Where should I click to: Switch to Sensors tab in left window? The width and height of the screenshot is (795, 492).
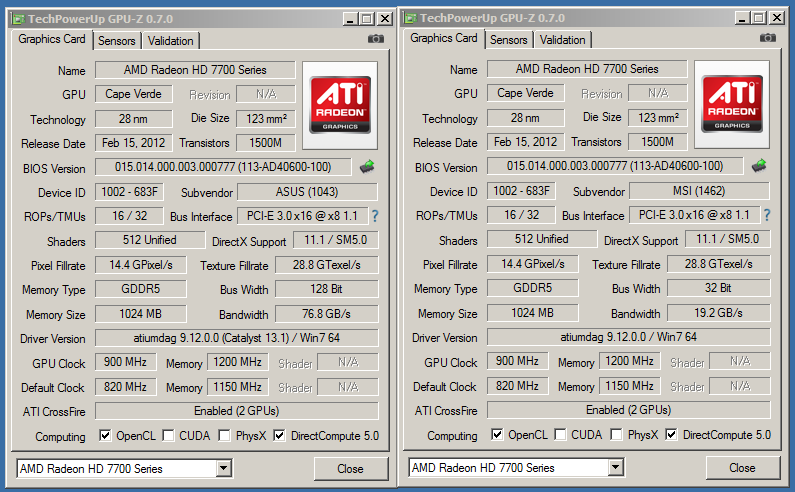[x=117, y=41]
